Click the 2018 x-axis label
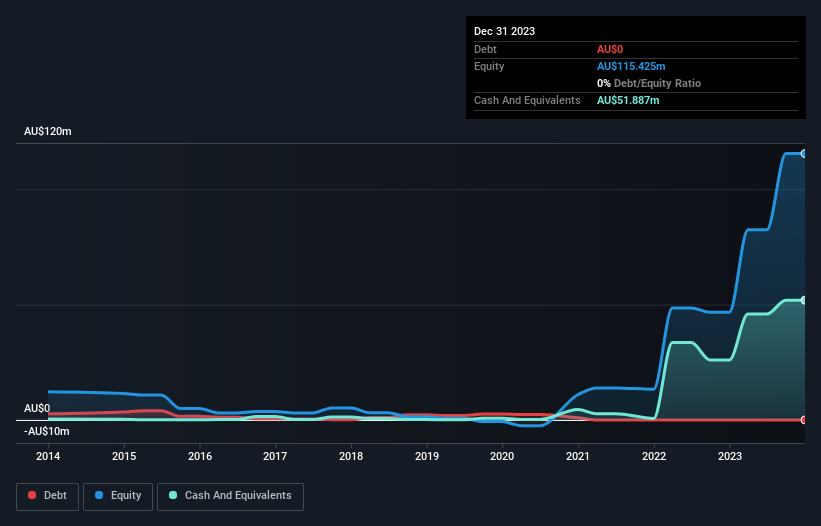 351,456
